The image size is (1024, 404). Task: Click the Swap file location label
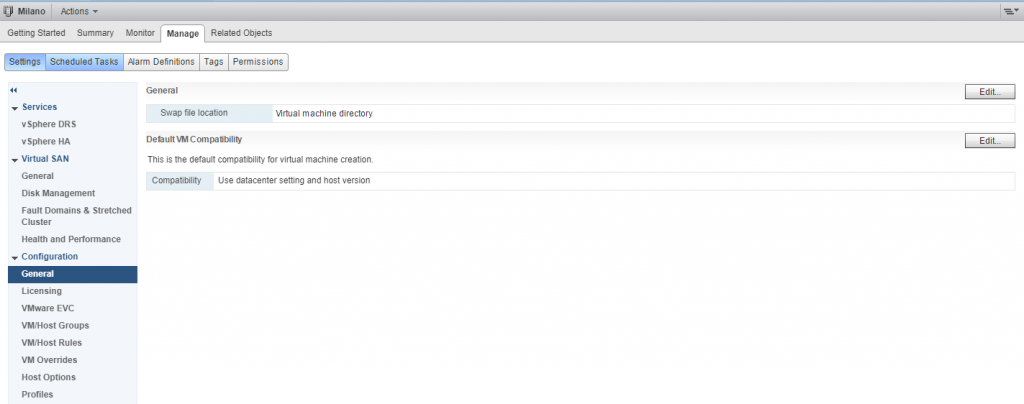tap(194, 113)
